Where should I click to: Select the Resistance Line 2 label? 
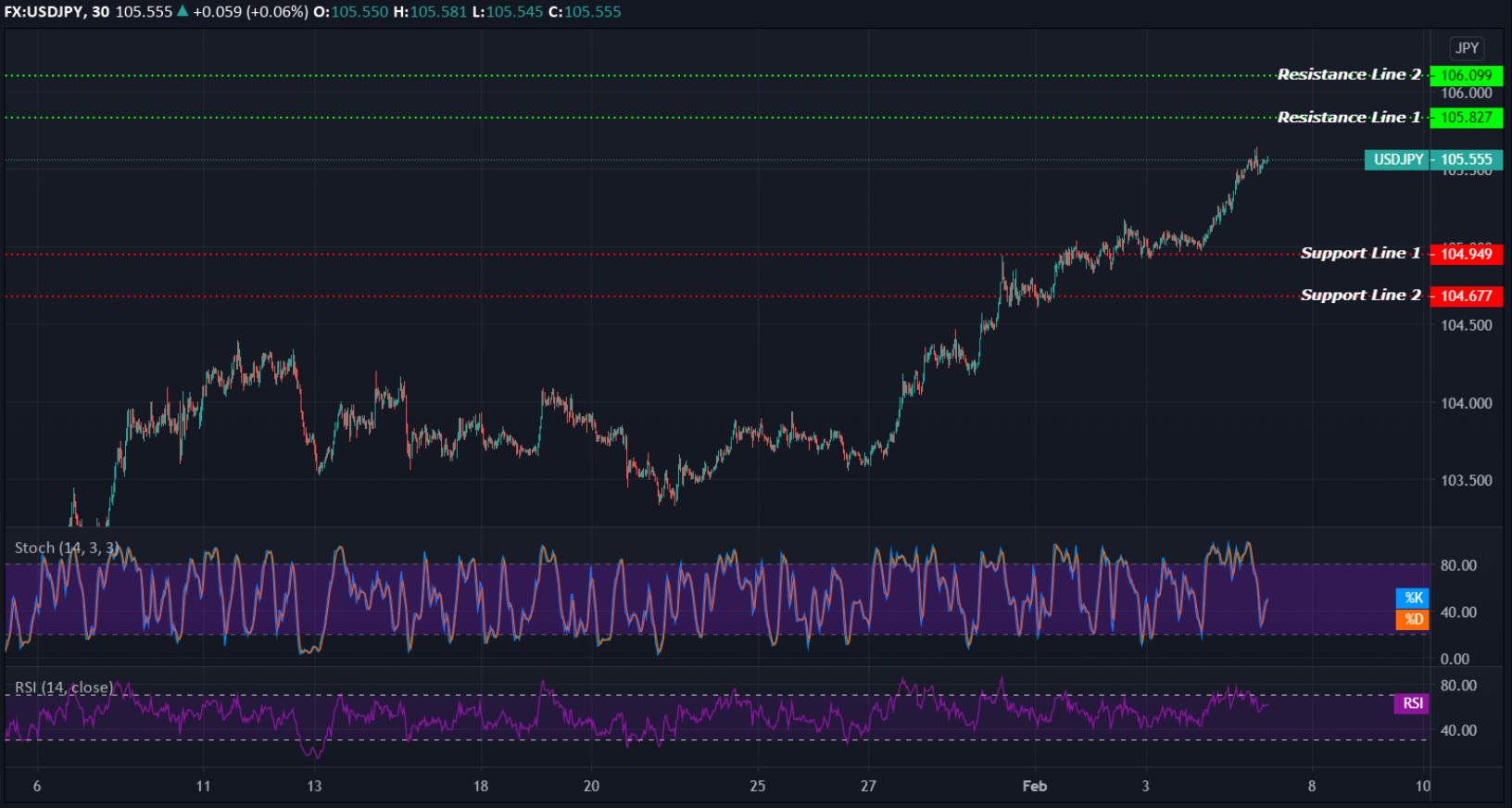pyautogui.click(x=1349, y=74)
